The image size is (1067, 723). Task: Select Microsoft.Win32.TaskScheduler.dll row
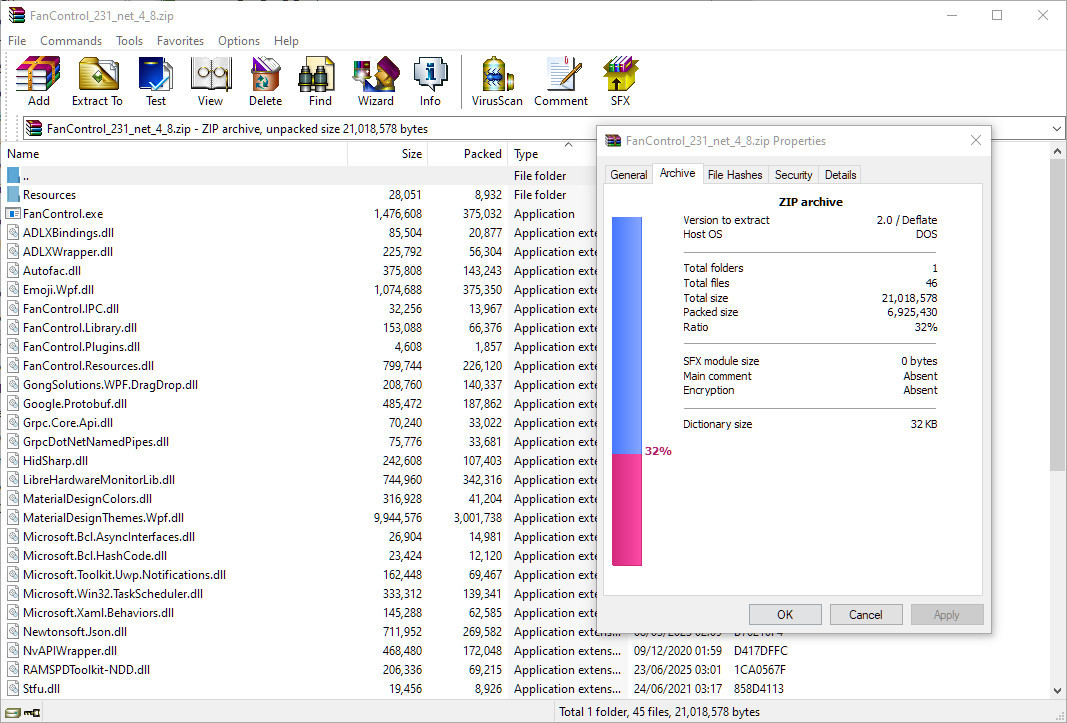click(300, 594)
